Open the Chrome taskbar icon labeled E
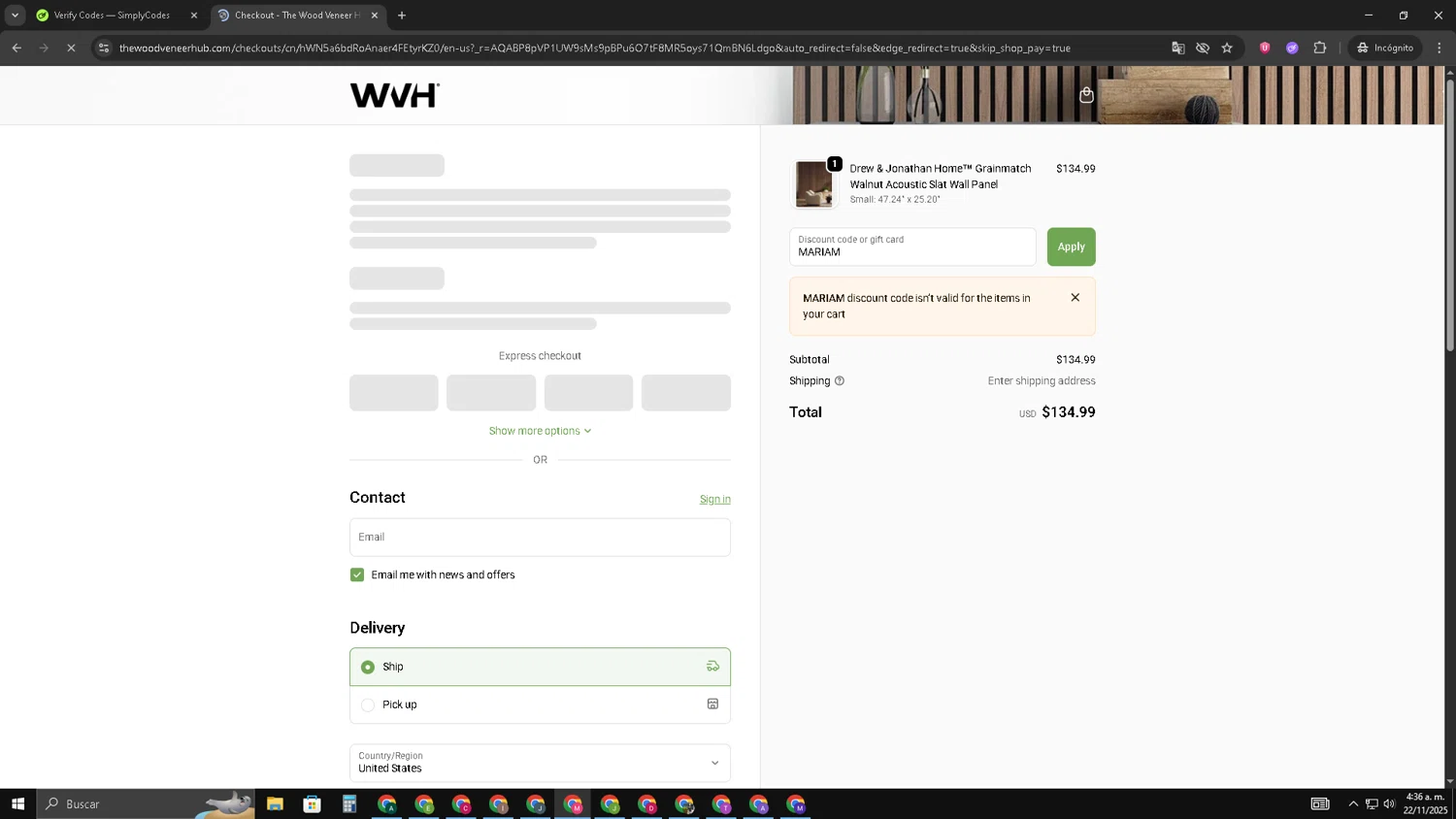 (424, 803)
